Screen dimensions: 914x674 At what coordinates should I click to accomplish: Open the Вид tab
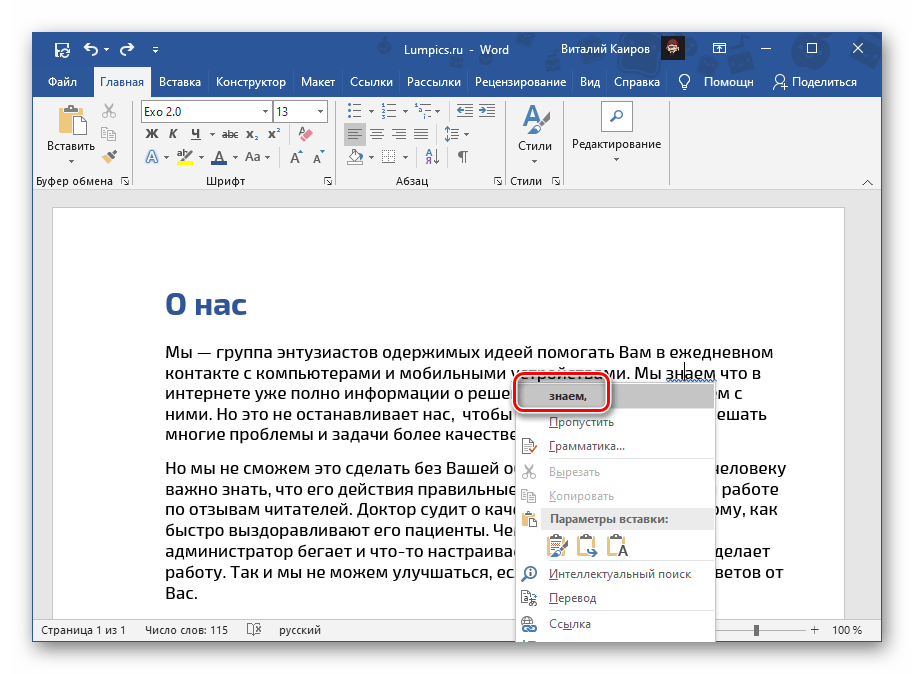click(590, 82)
